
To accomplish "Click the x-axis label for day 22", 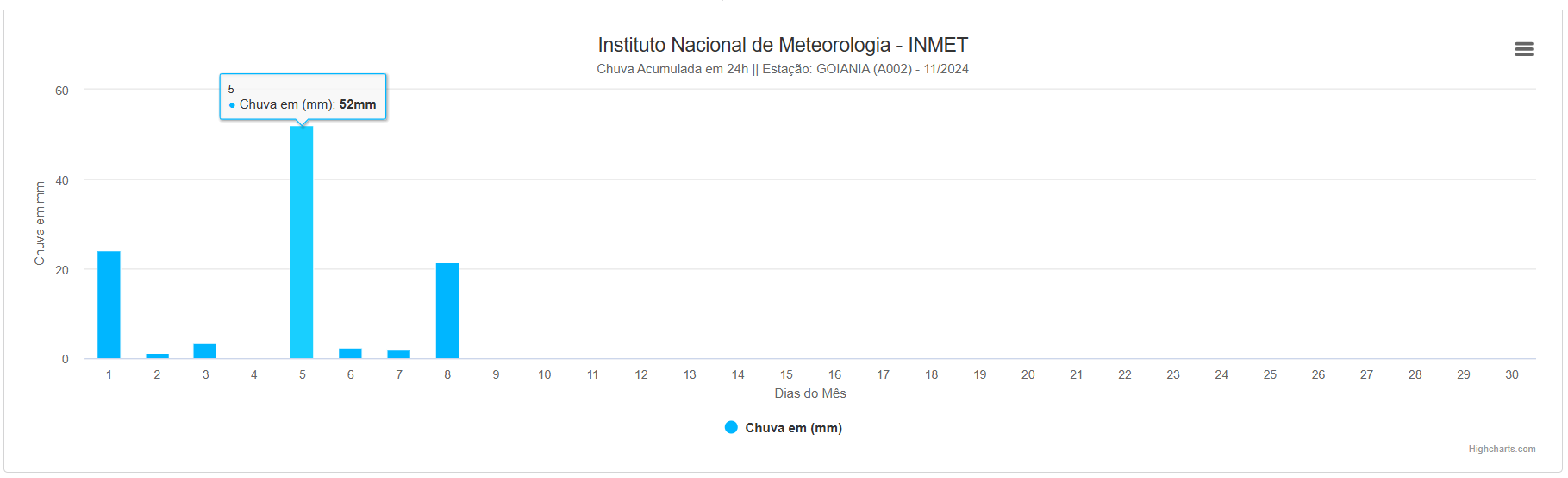I will point(1125,374).
